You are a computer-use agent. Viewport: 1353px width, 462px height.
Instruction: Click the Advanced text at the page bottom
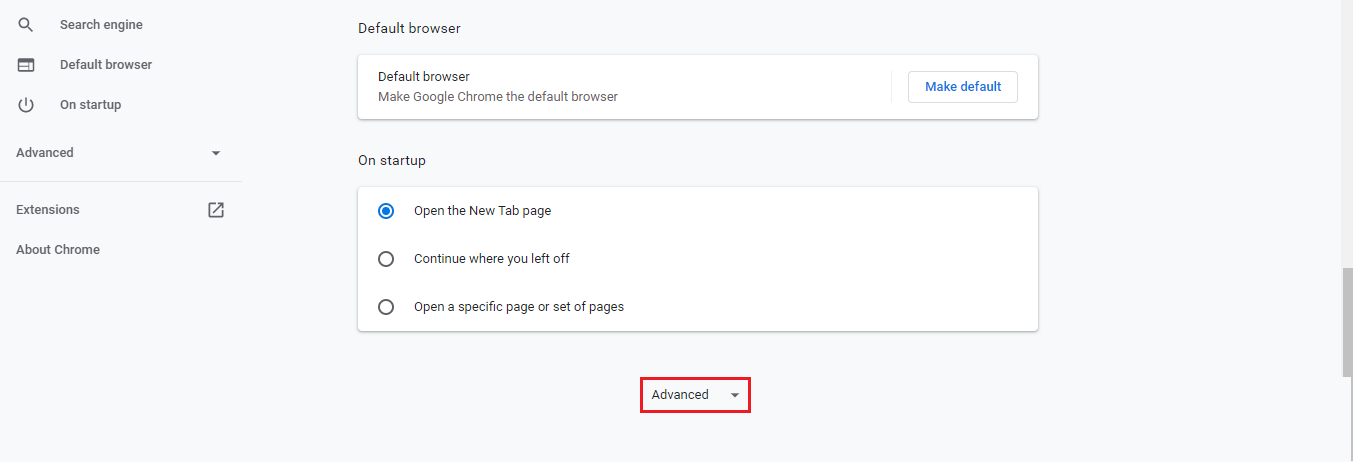coord(680,395)
